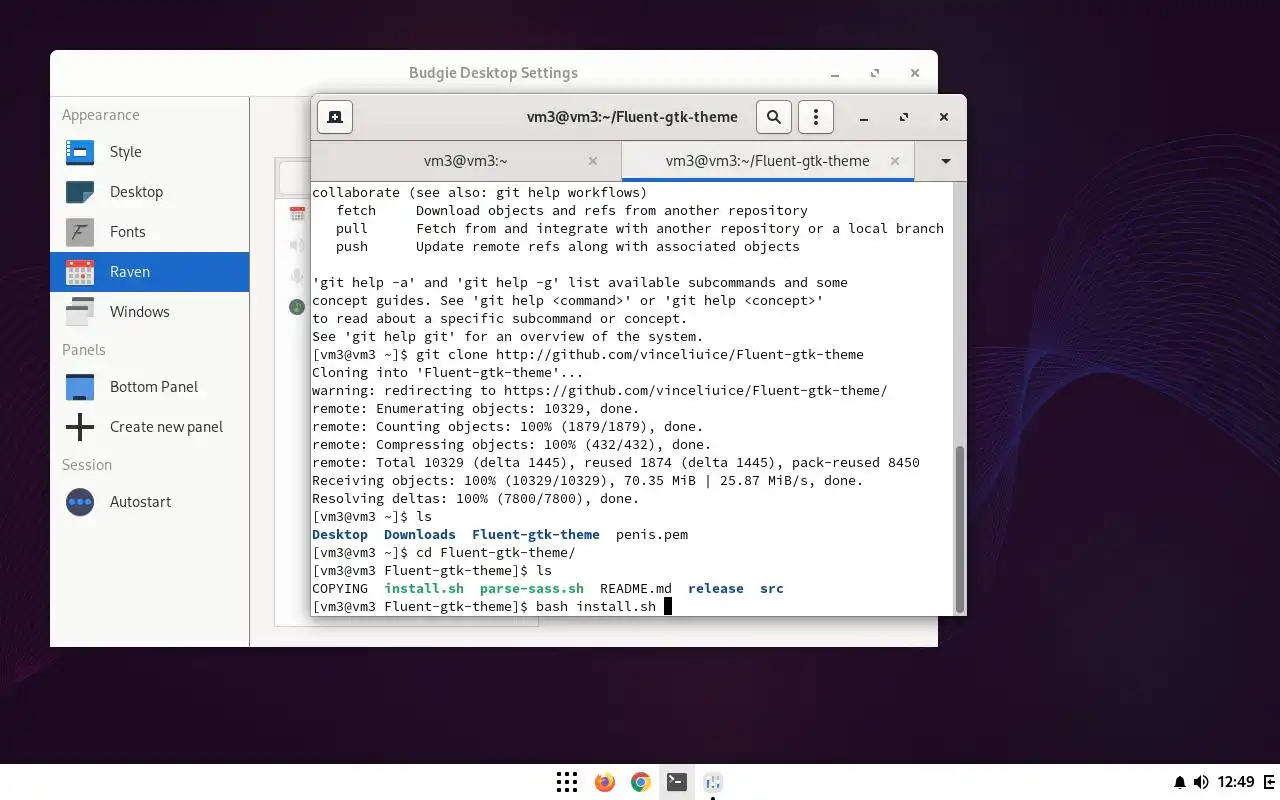Viewport: 1280px width, 800px height.
Task: Open the terminal three-dot menu
Action: point(816,117)
